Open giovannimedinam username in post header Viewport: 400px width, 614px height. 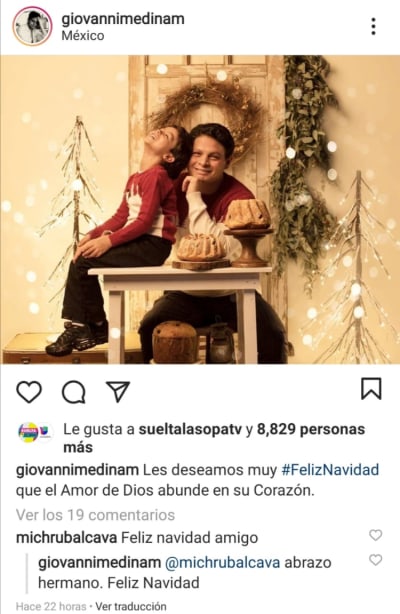[123, 19]
